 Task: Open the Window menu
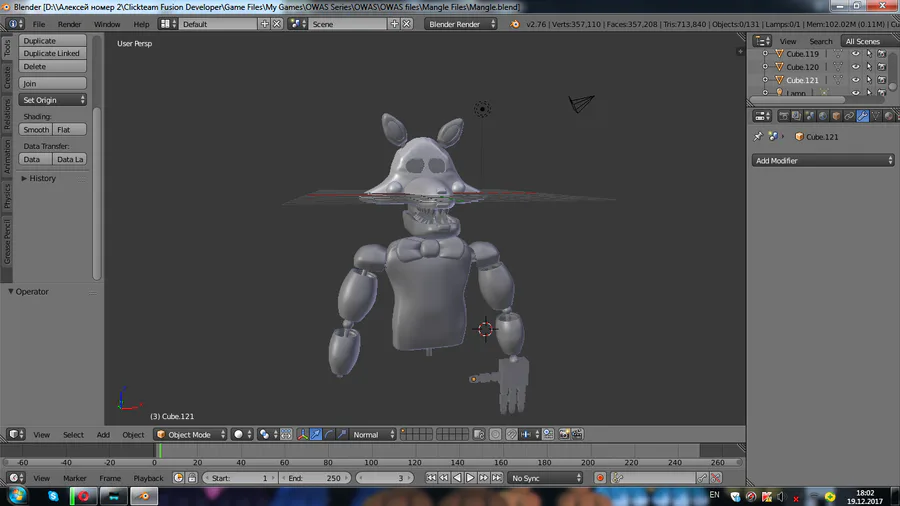coord(107,24)
